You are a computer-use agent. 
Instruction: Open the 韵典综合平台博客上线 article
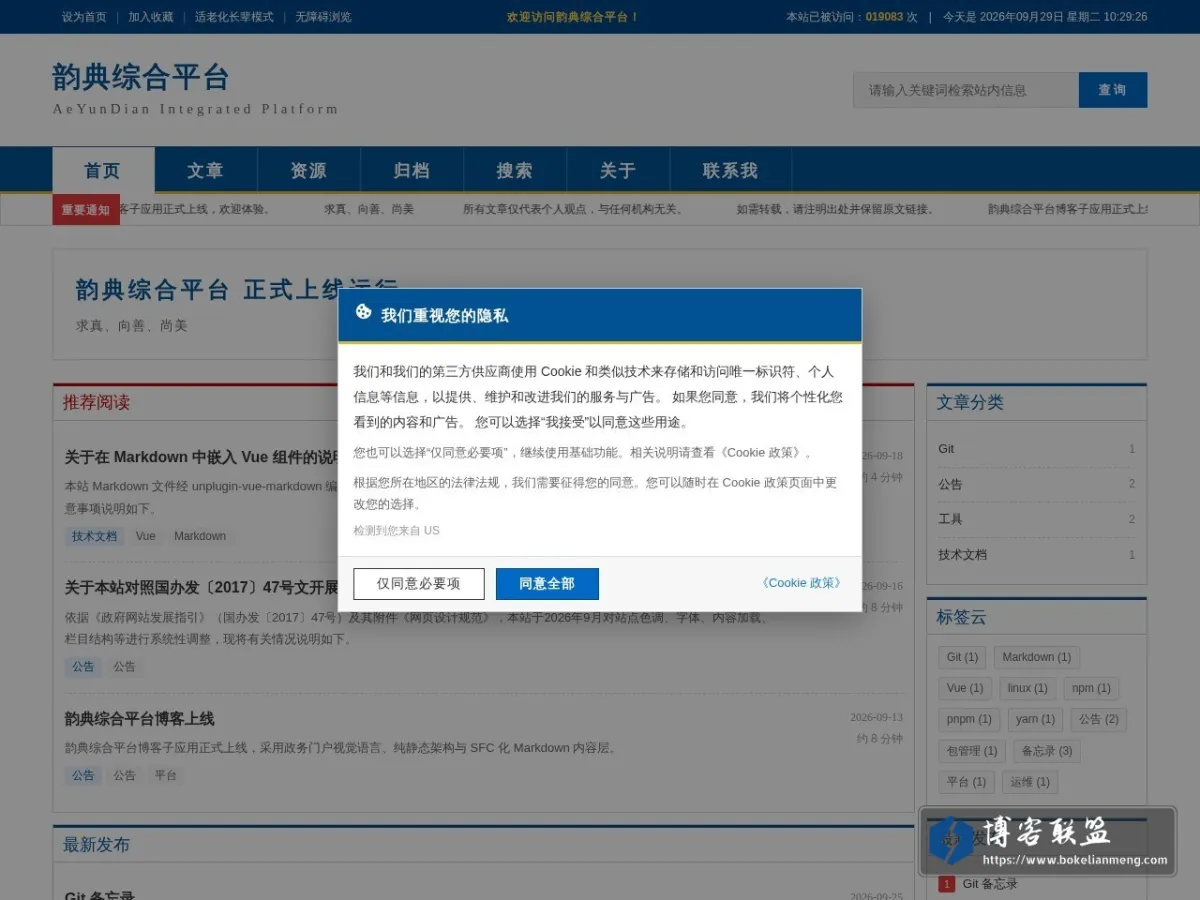140,719
